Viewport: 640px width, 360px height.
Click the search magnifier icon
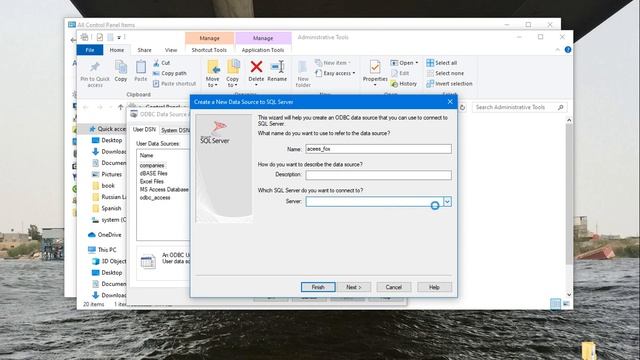point(561,107)
